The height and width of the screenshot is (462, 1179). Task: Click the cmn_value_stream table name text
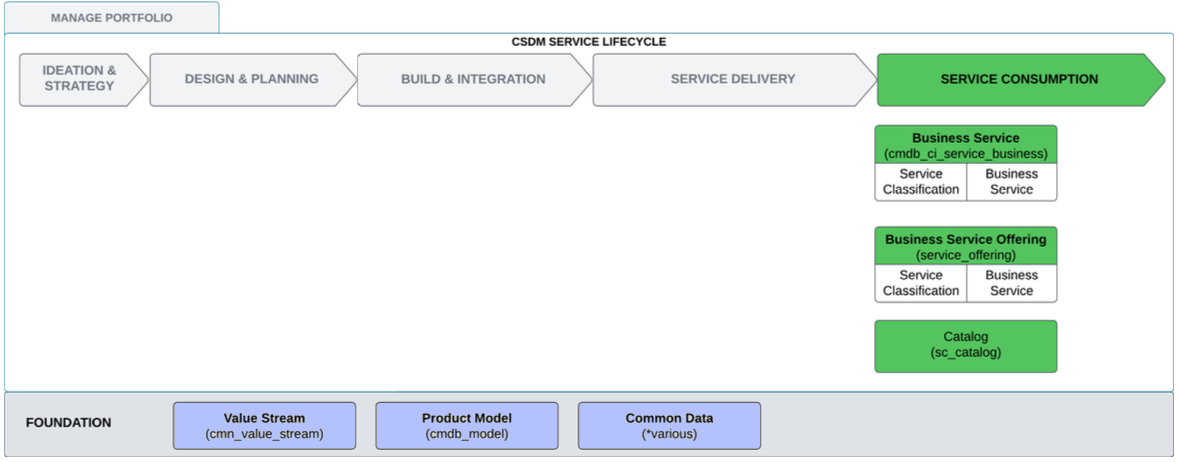point(264,434)
